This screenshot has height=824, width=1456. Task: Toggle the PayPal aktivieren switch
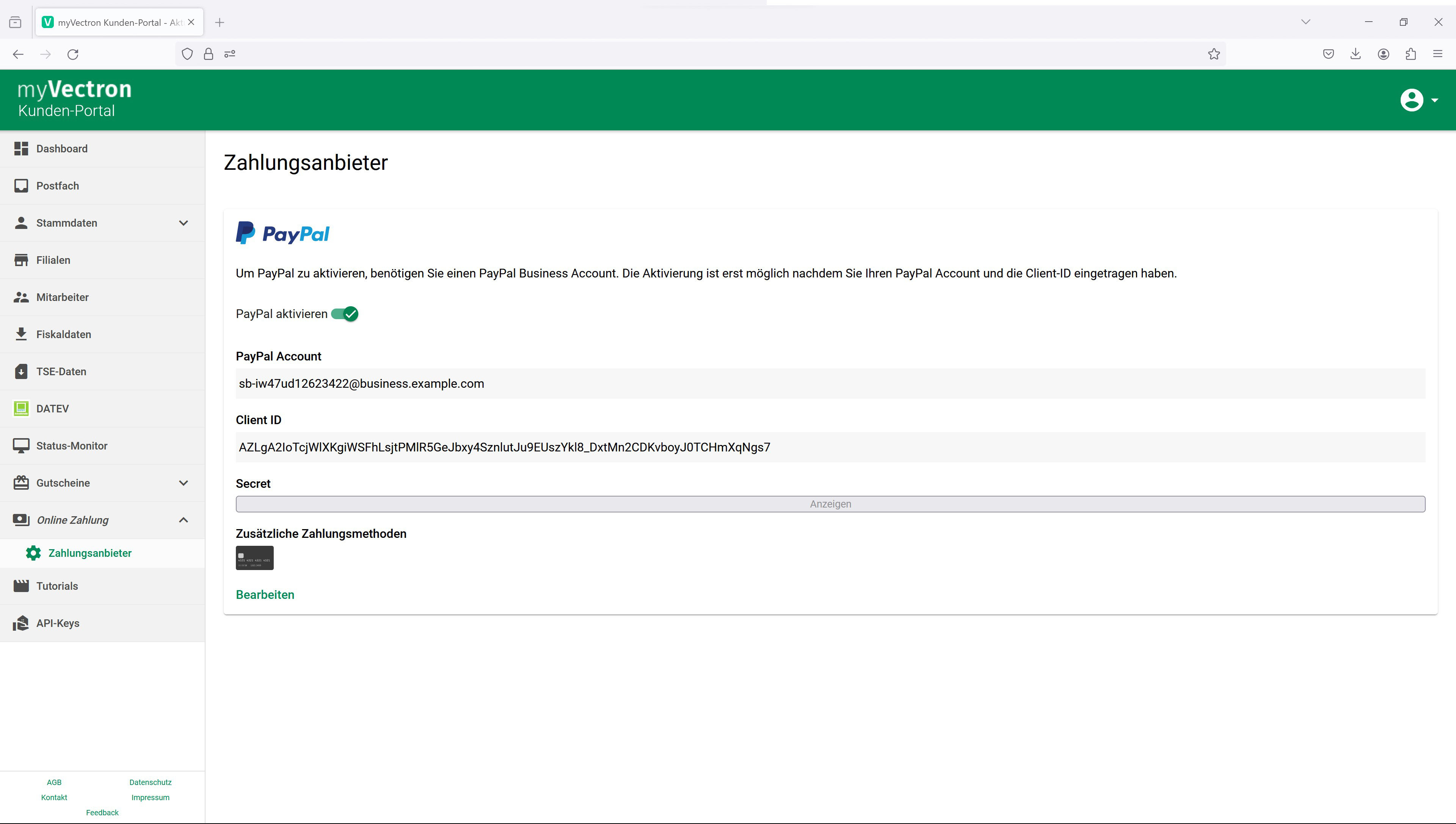pyautogui.click(x=345, y=314)
